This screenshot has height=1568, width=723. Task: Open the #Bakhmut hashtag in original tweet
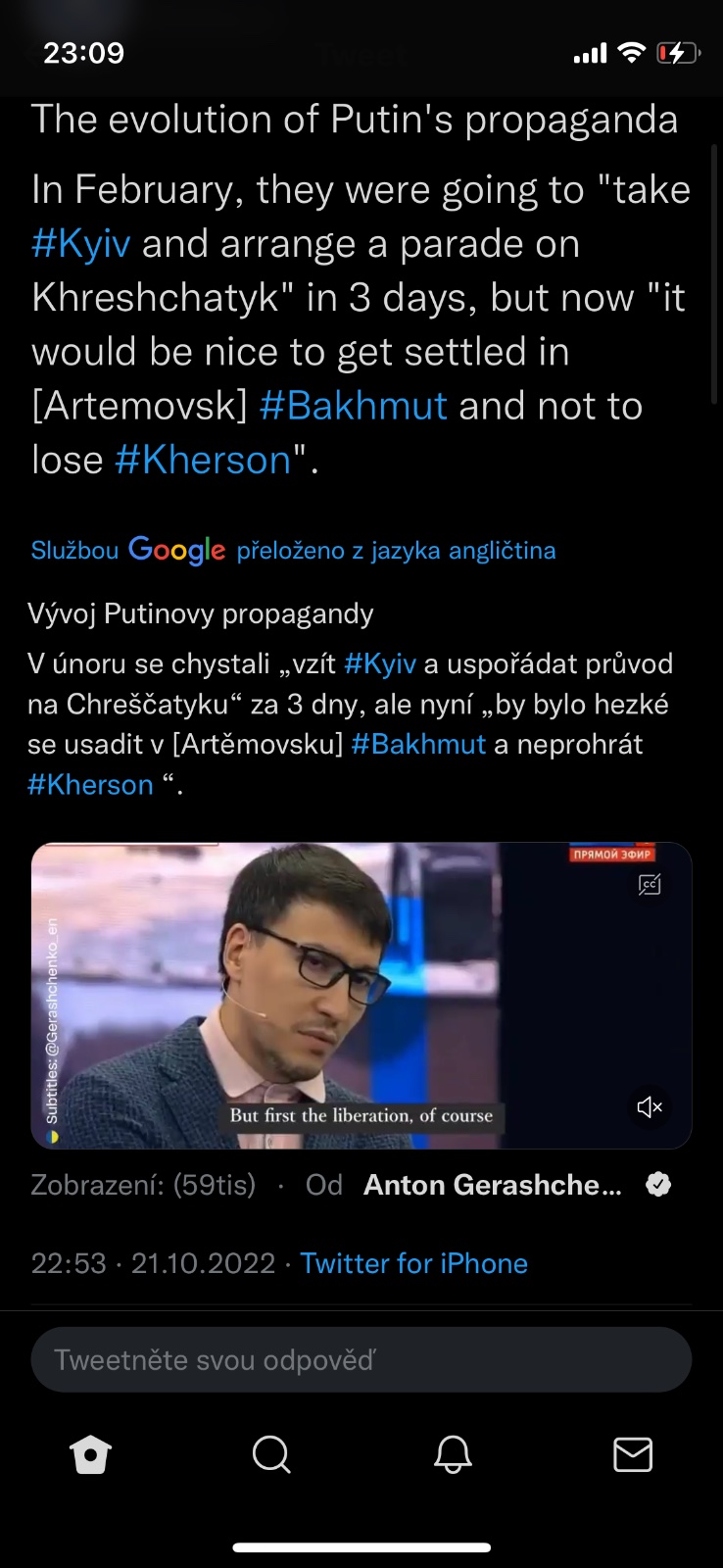(x=354, y=406)
